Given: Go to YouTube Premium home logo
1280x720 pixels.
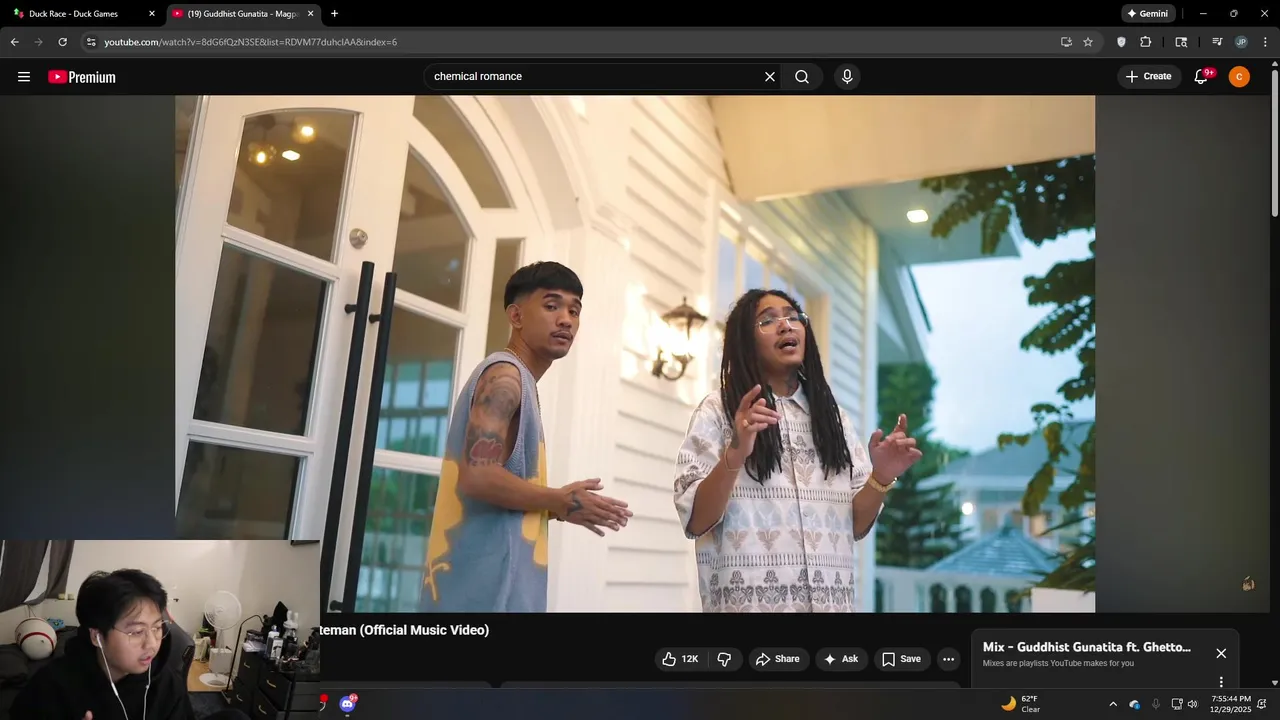Looking at the screenshot, I should pos(82,77).
